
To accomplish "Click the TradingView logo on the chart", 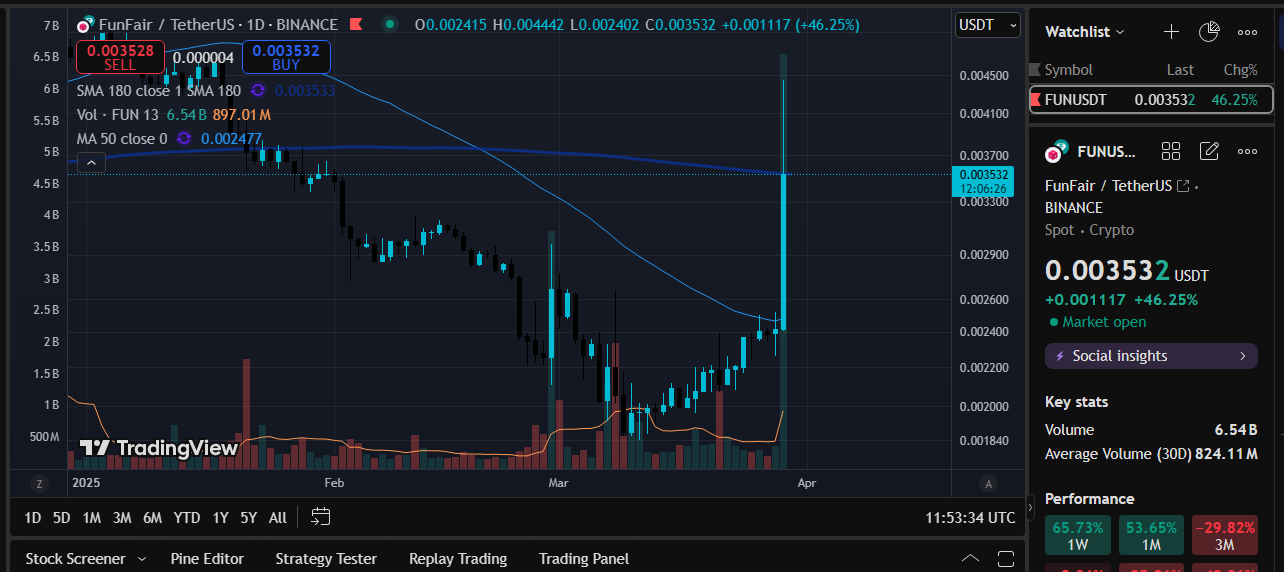I will [158, 448].
